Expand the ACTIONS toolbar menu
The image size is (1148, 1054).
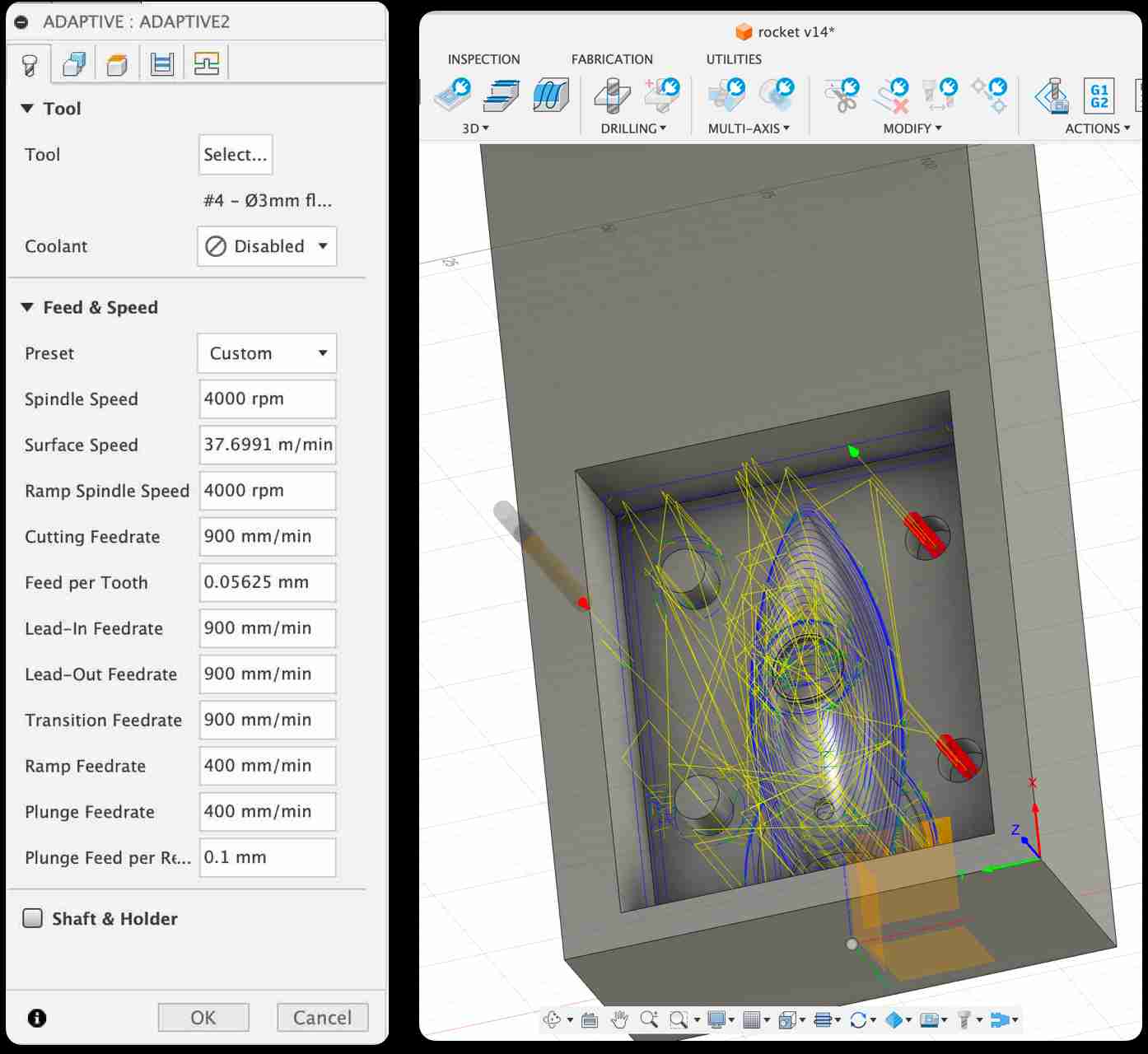point(1098,128)
